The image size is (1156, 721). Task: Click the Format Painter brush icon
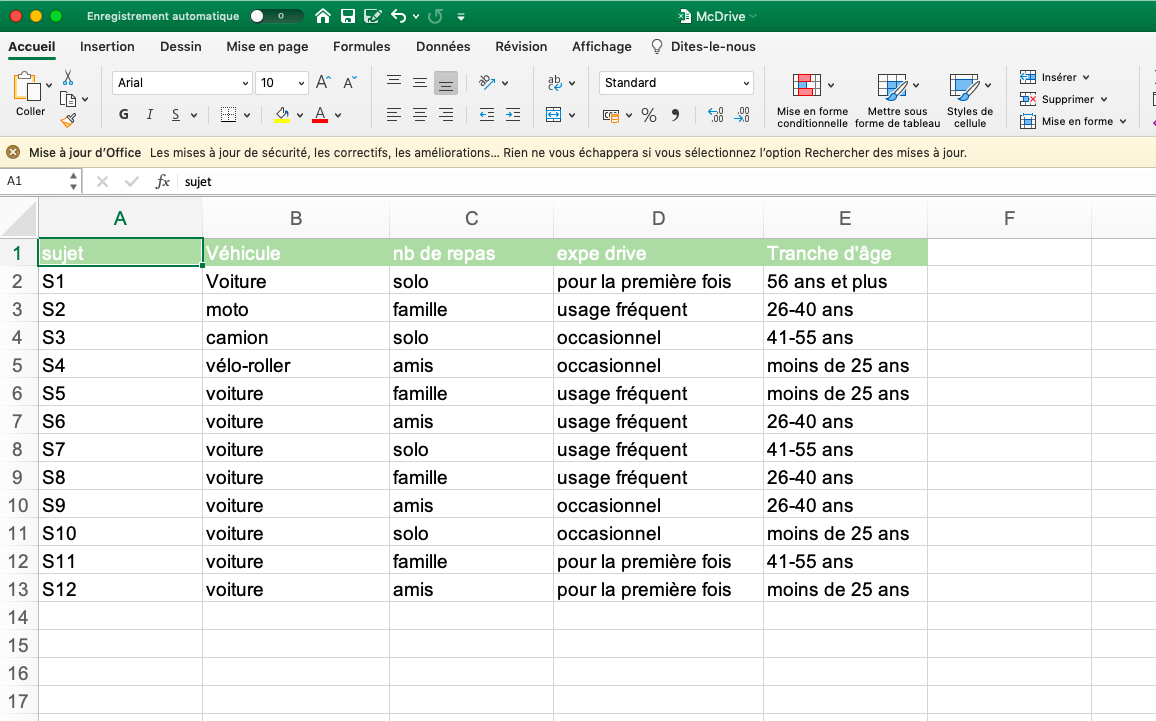[68, 121]
